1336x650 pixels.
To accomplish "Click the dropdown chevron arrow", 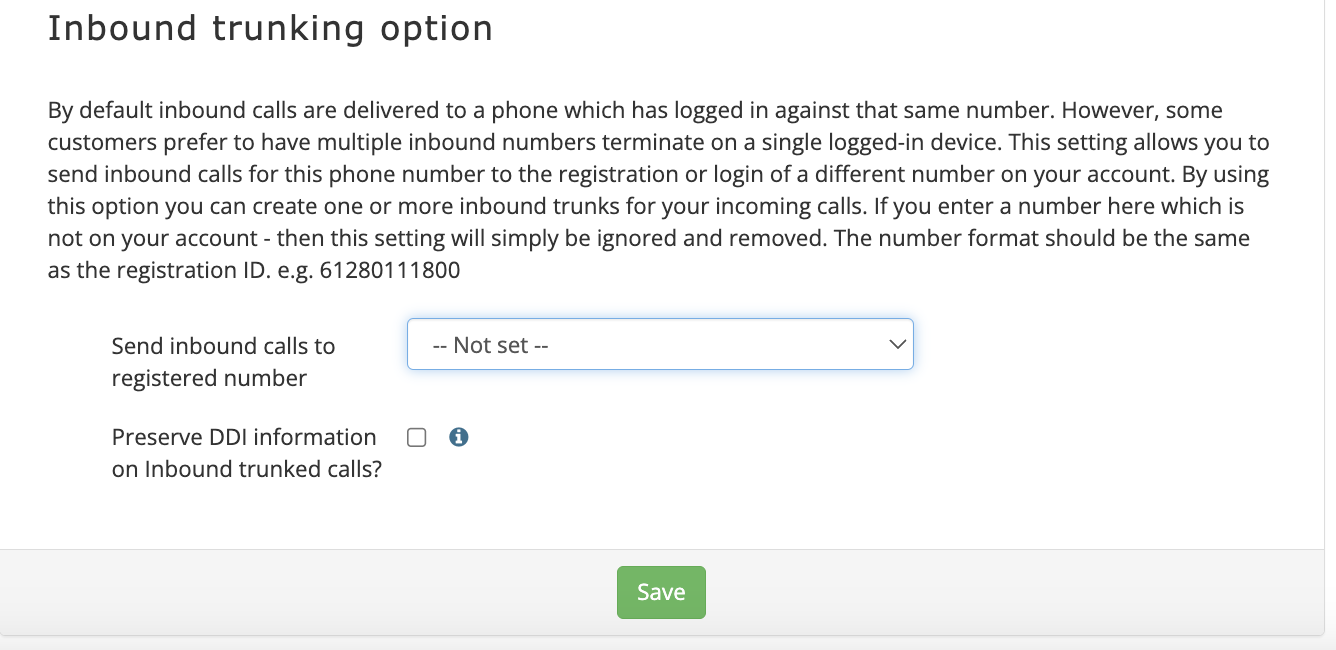I will (897, 343).
